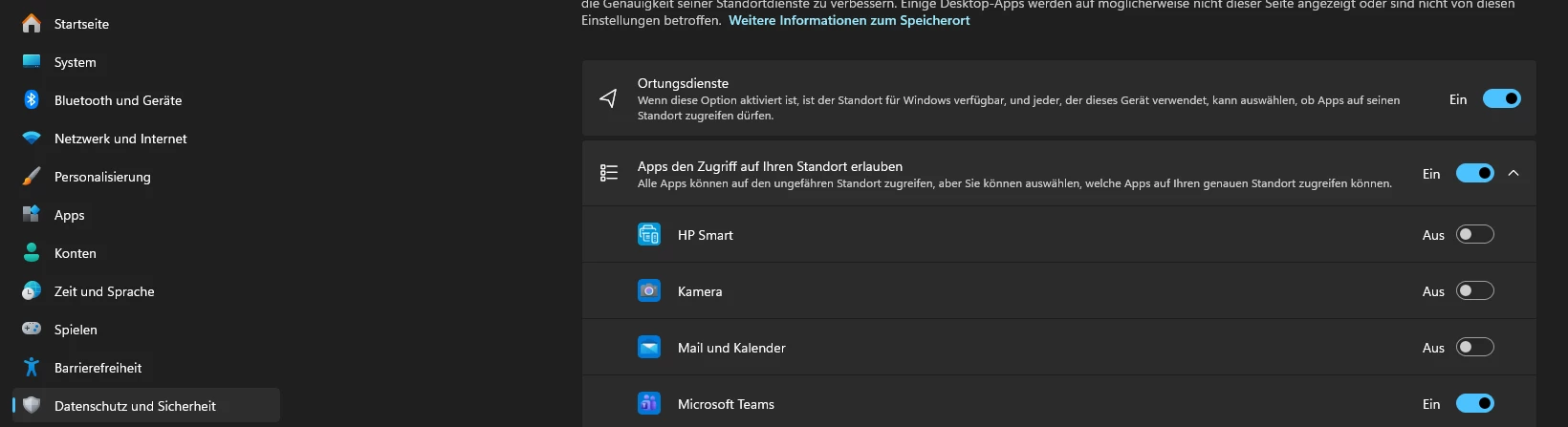The width and height of the screenshot is (1568, 427).
Task: Click the Bluetooth icon in sidebar
Action: point(32,100)
